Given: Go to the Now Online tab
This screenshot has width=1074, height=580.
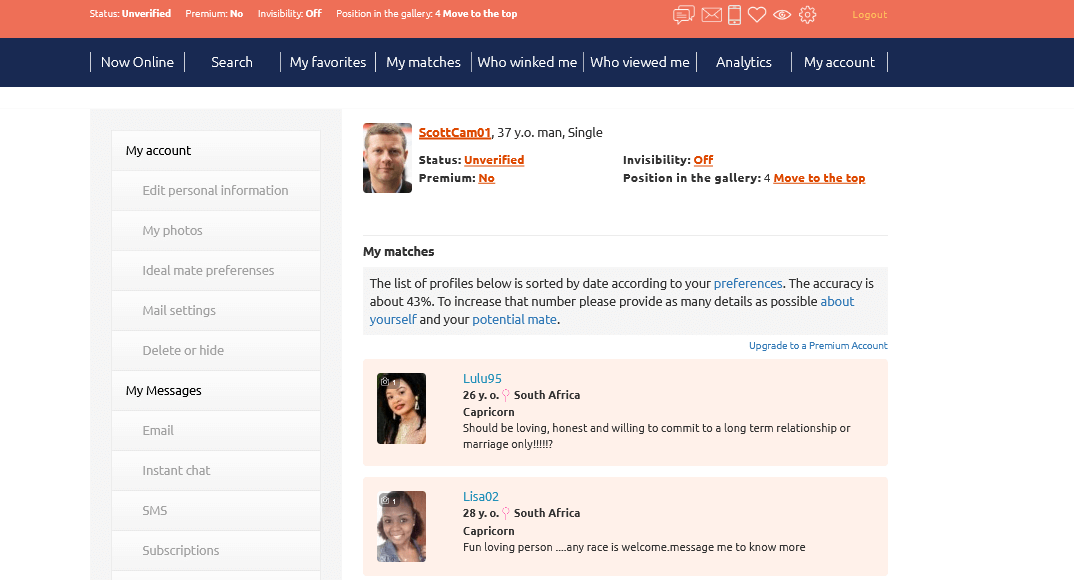Looking at the screenshot, I should pyautogui.click(x=137, y=62).
